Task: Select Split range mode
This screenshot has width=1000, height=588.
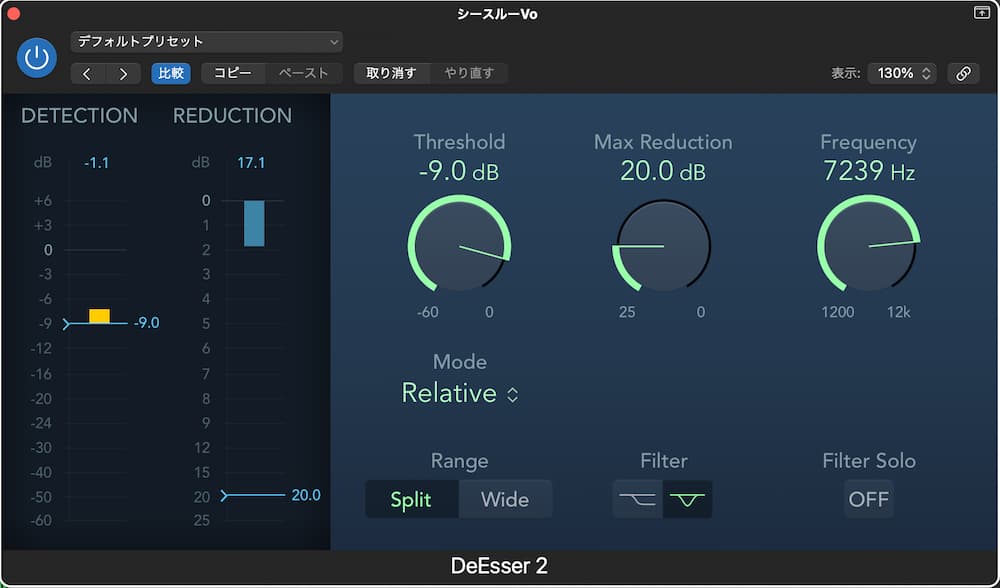Action: [411, 499]
